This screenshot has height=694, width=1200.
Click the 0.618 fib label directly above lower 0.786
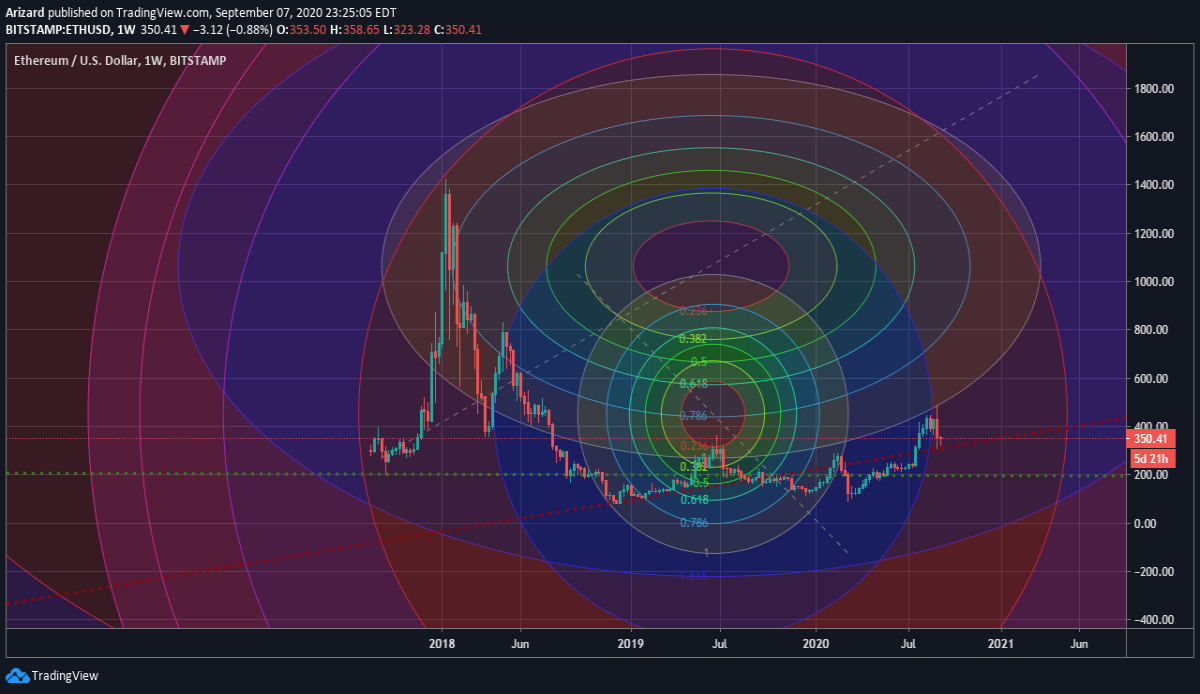(694, 499)
